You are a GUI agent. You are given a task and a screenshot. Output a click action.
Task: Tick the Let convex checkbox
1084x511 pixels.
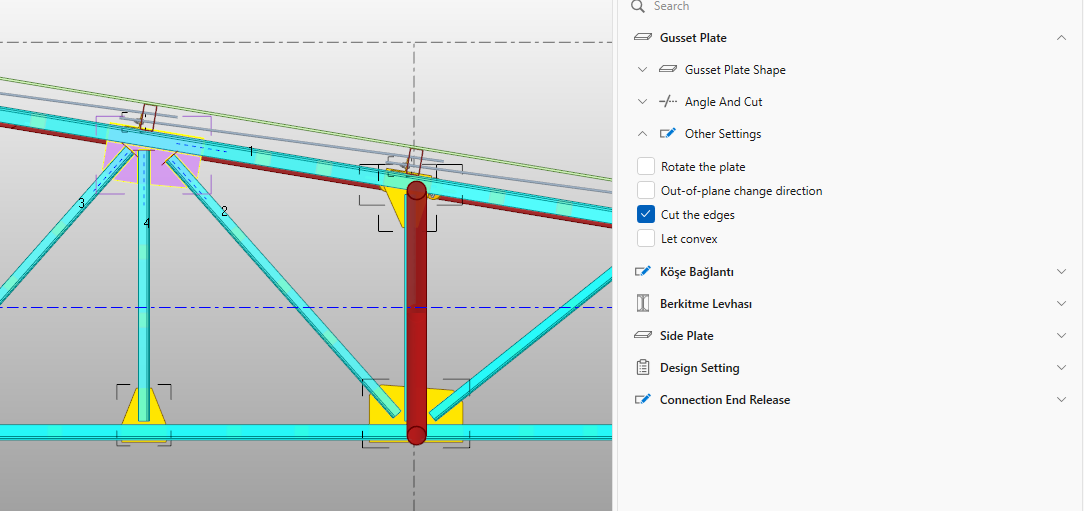pos(646,239)
